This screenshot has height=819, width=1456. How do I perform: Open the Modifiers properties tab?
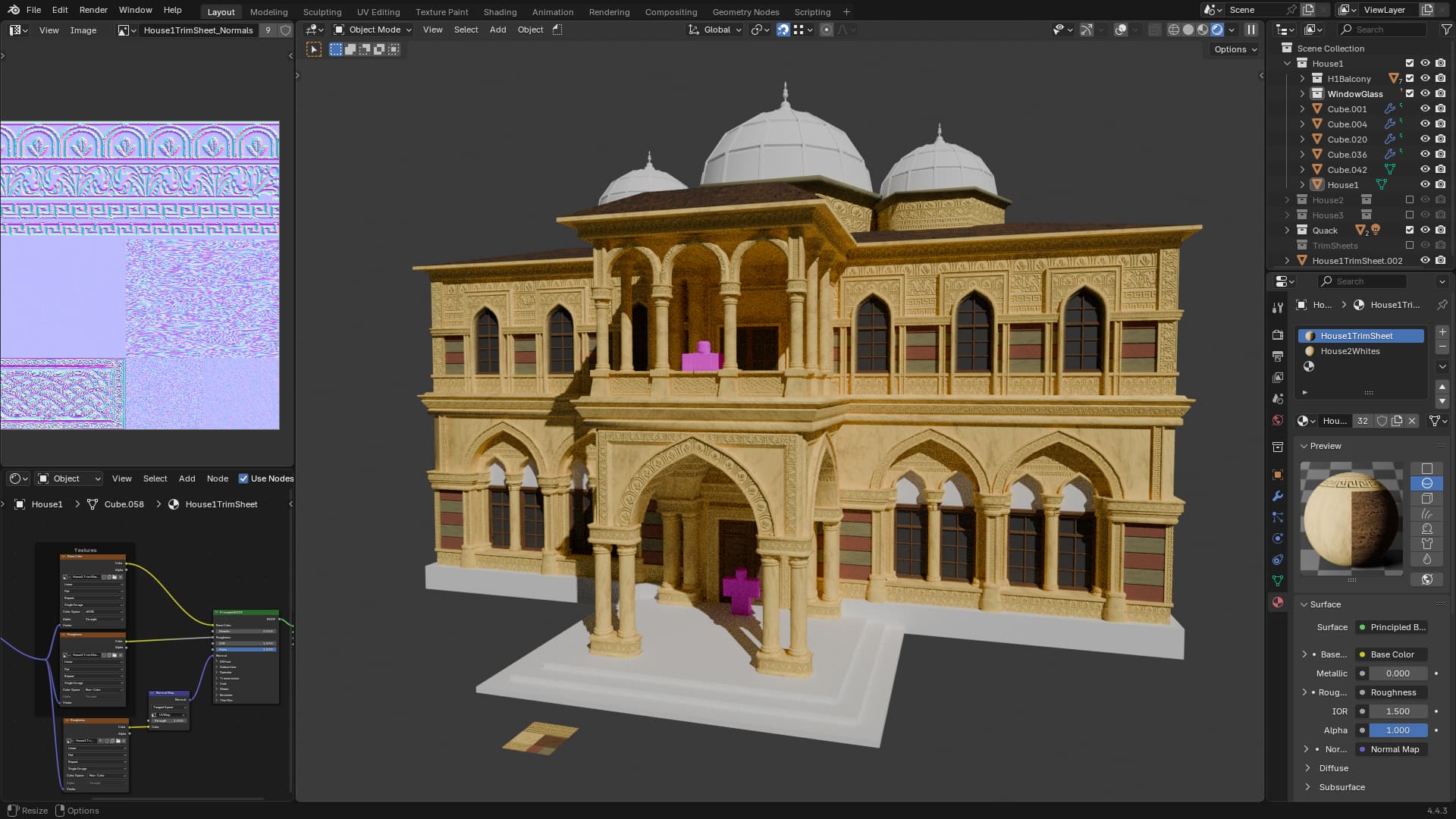click(x=1278, y=496)
